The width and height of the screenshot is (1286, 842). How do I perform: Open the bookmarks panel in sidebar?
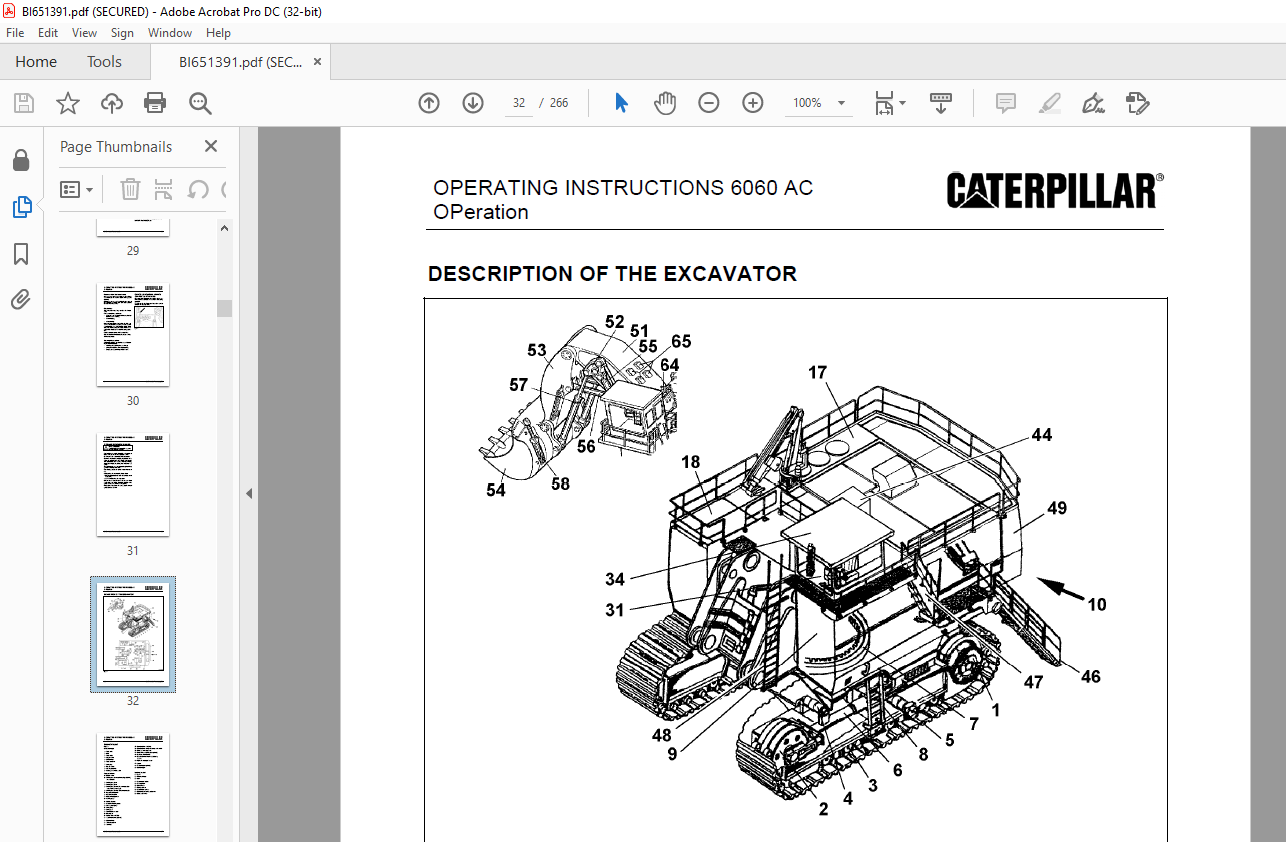21,254
